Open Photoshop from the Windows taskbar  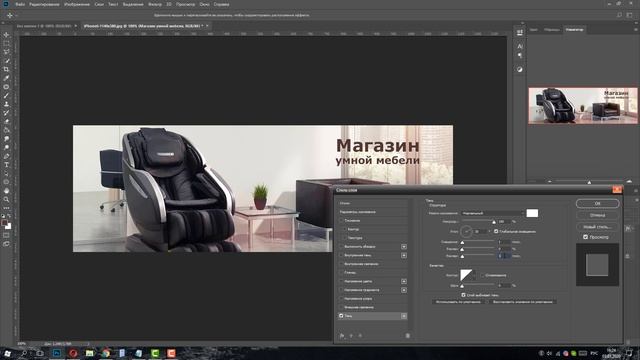coord(57,353)
